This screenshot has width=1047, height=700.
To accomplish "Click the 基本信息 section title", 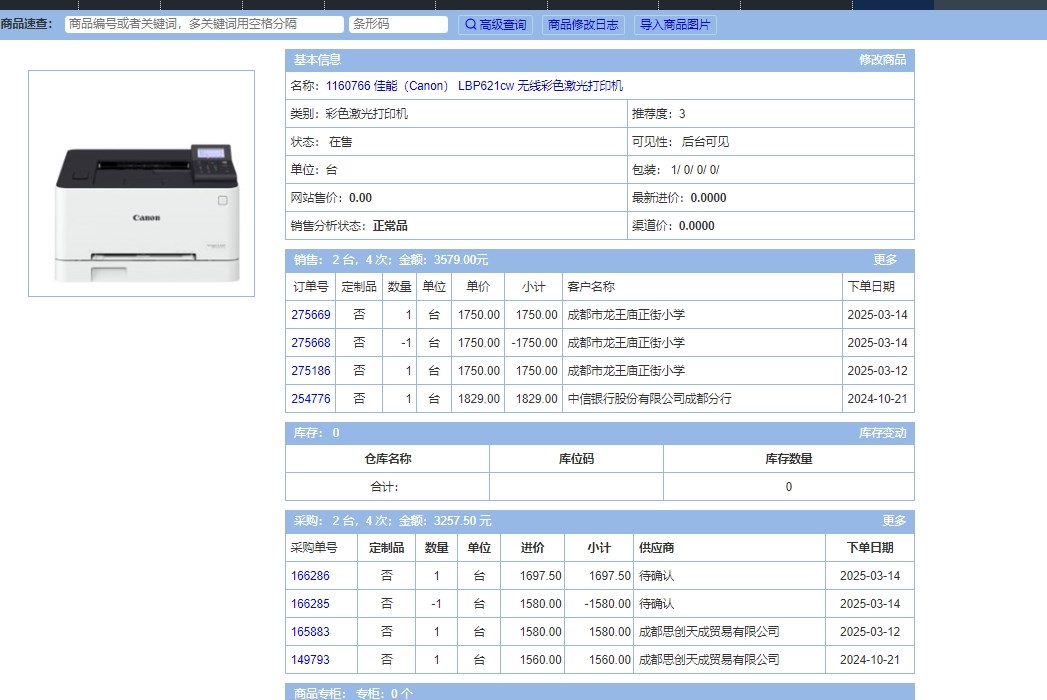I will pyautogui.click(x=317, y=60).
